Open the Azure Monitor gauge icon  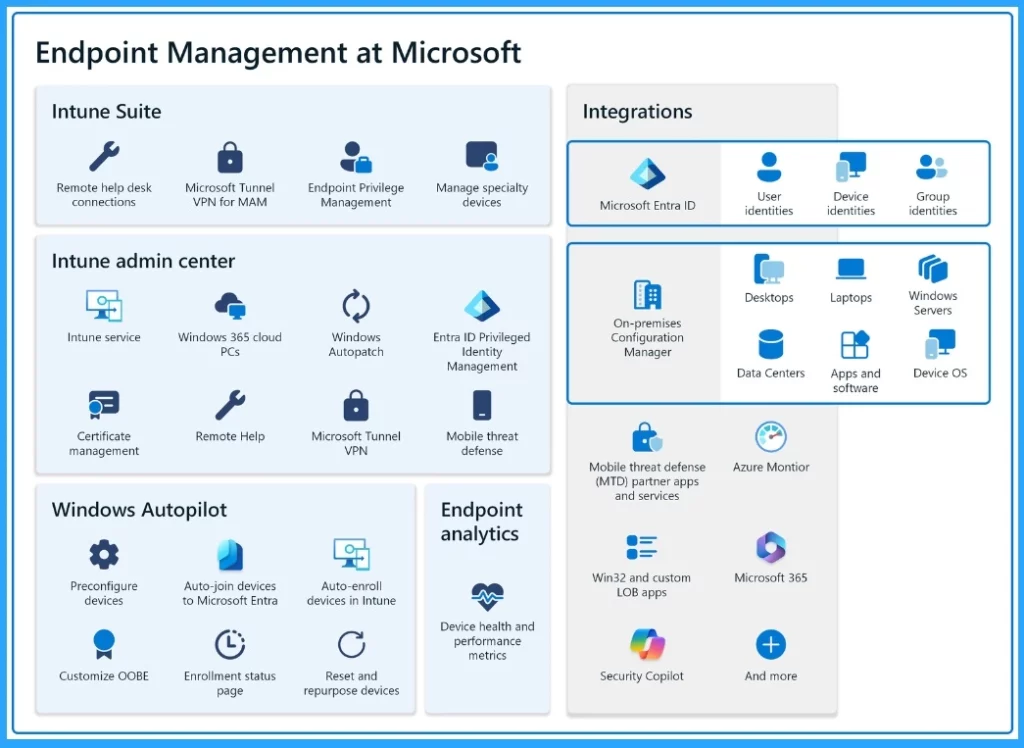coord(771,437)
